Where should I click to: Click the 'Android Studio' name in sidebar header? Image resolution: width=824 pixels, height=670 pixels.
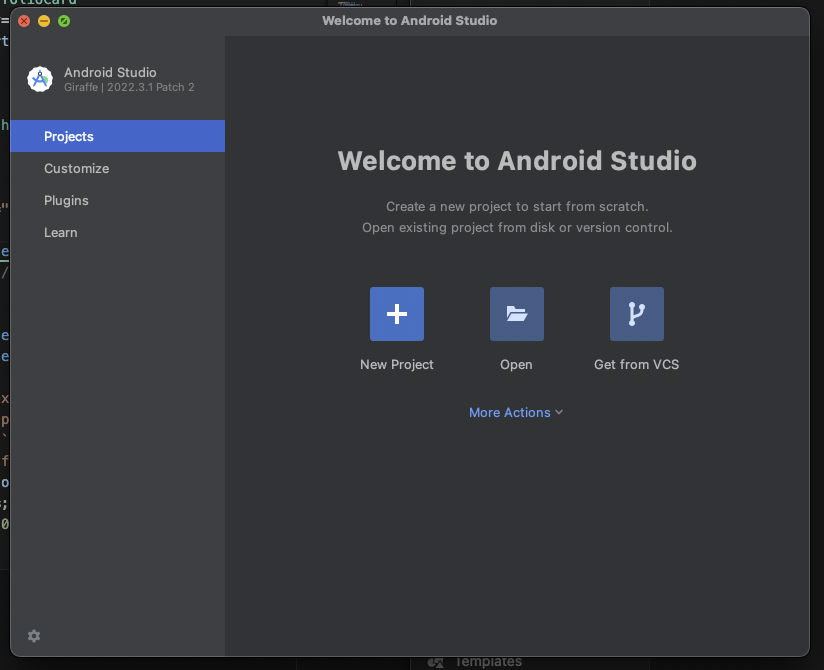click(x=110, y=72)
